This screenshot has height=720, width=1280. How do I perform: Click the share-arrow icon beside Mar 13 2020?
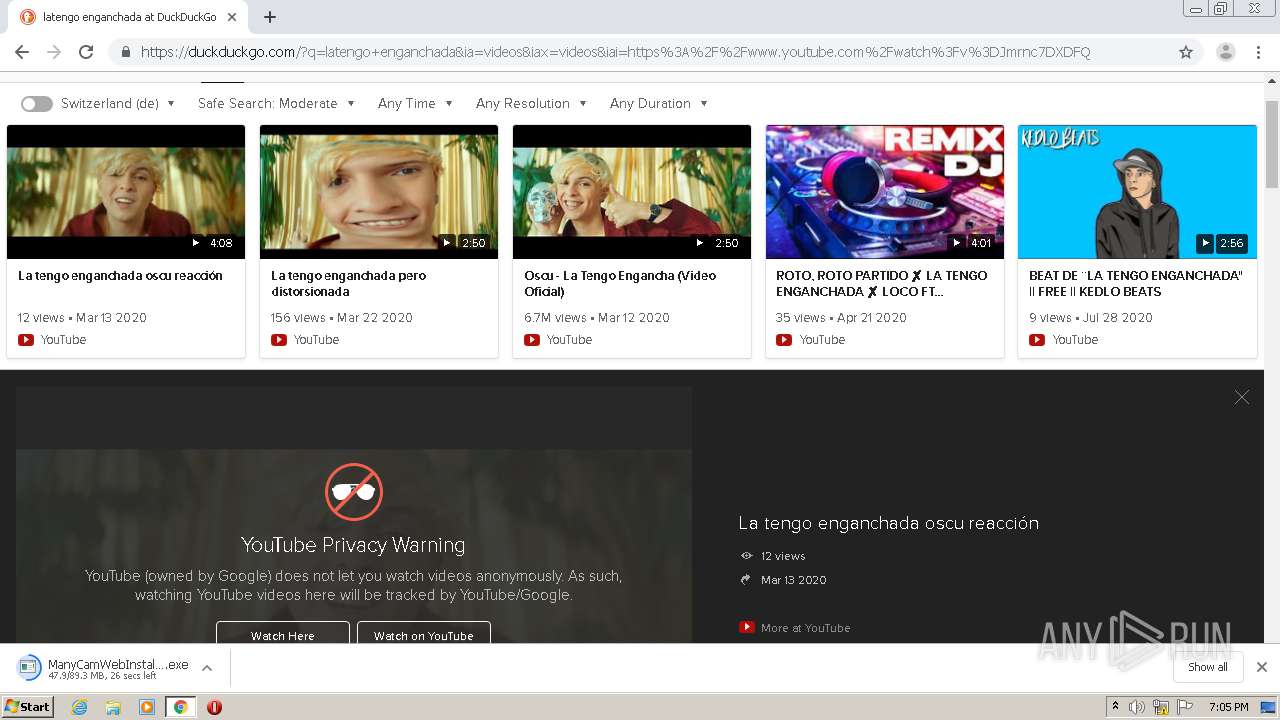tap(746, 580)
